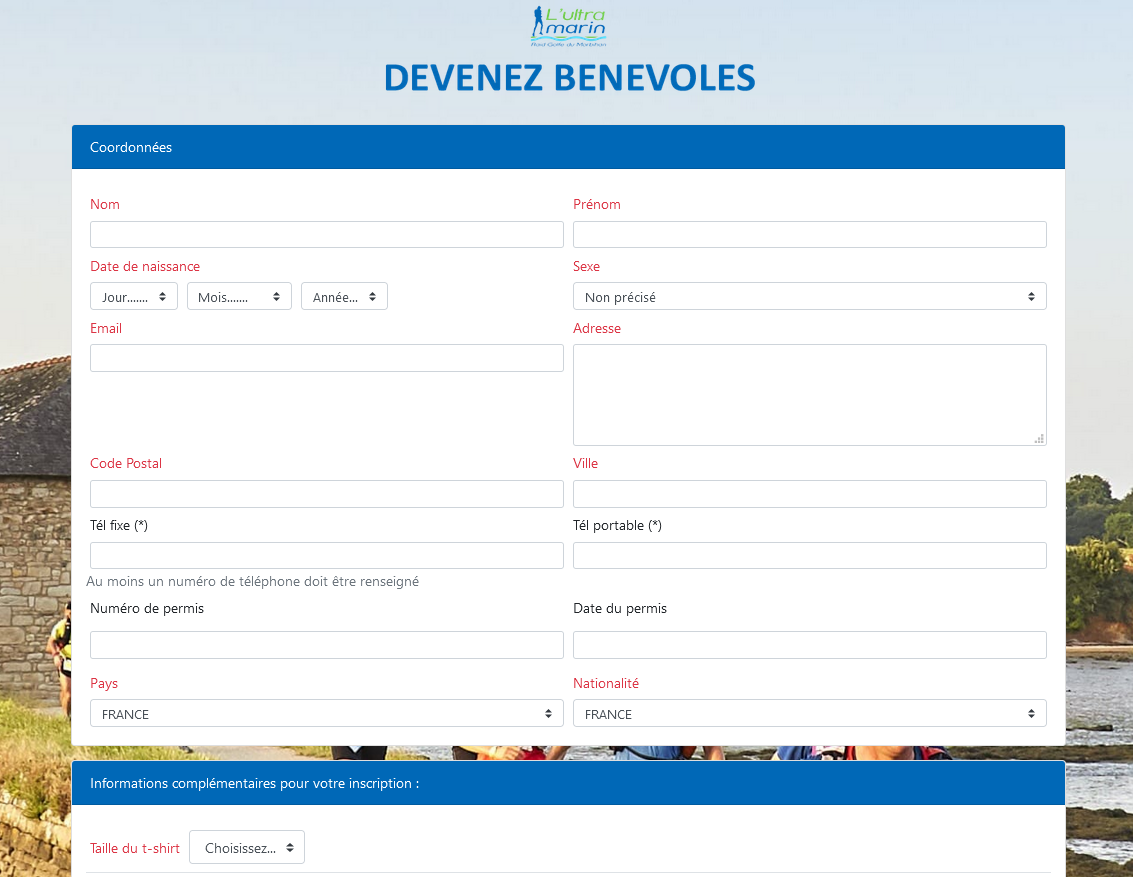Select the Numéro de permis field
1133x877 pixels.
pyautogui.click(x=326, y=644)
